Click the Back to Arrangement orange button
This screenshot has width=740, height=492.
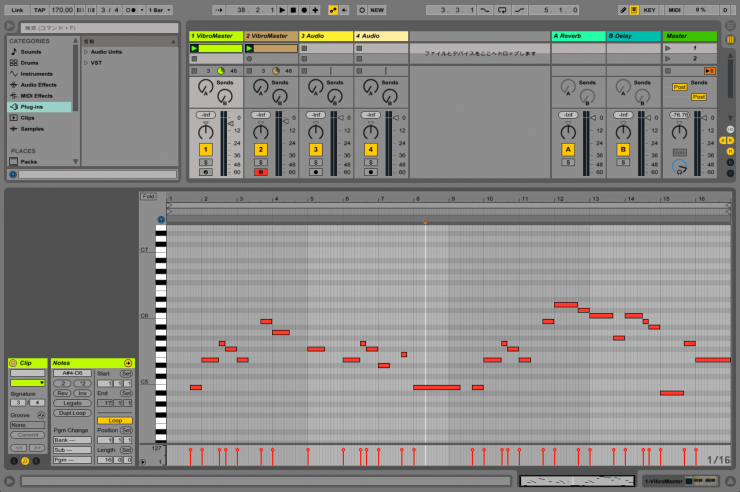[709, 71]
